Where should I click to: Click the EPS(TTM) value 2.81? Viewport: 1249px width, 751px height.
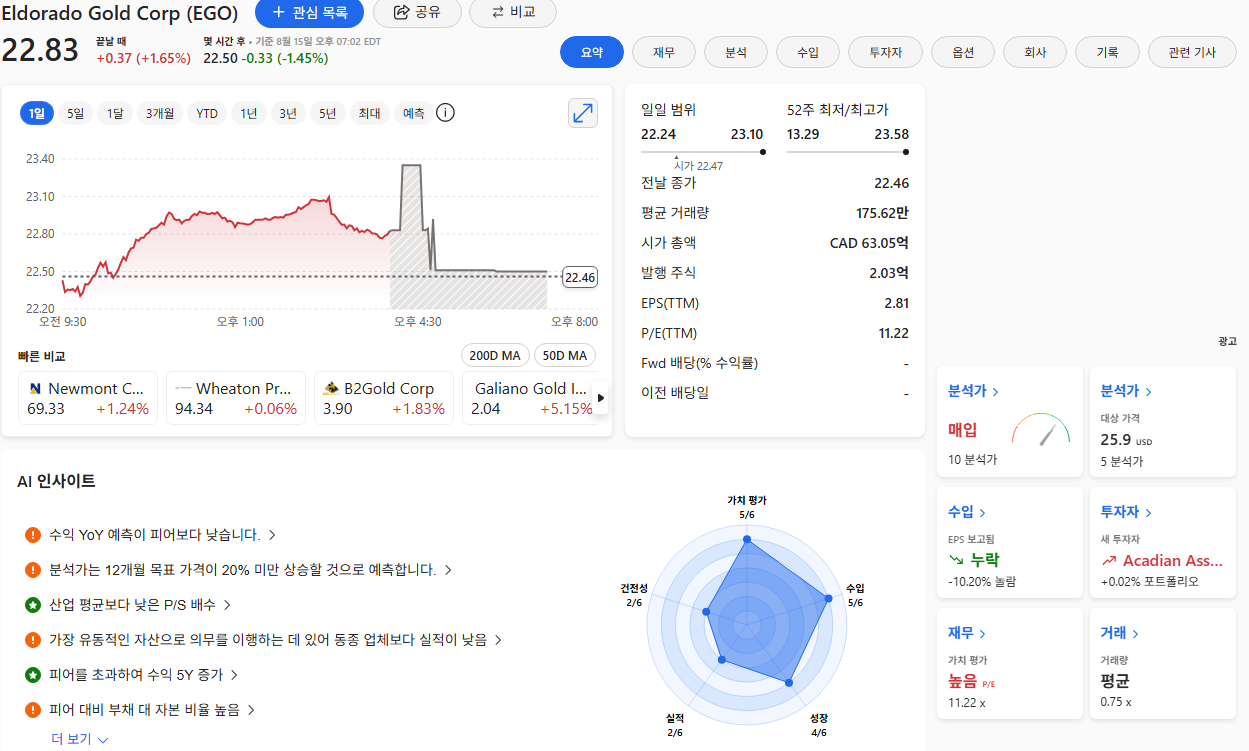coord(896,303)
